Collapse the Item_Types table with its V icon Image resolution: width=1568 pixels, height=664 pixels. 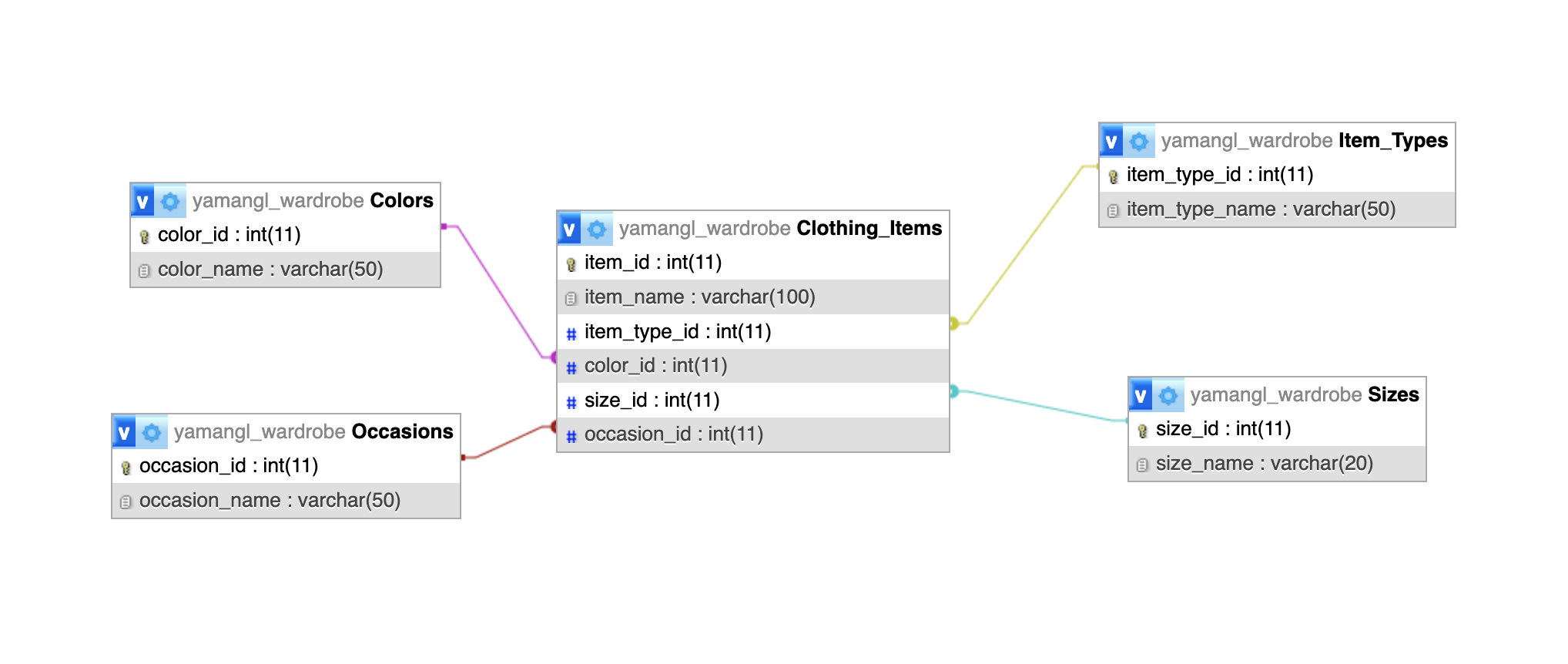1111,141
